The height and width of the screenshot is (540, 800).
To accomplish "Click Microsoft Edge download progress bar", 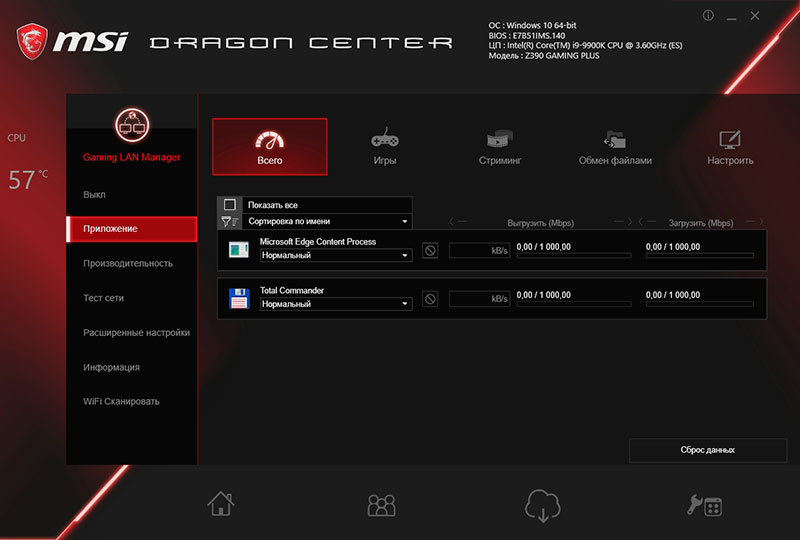I will [699, 256].
